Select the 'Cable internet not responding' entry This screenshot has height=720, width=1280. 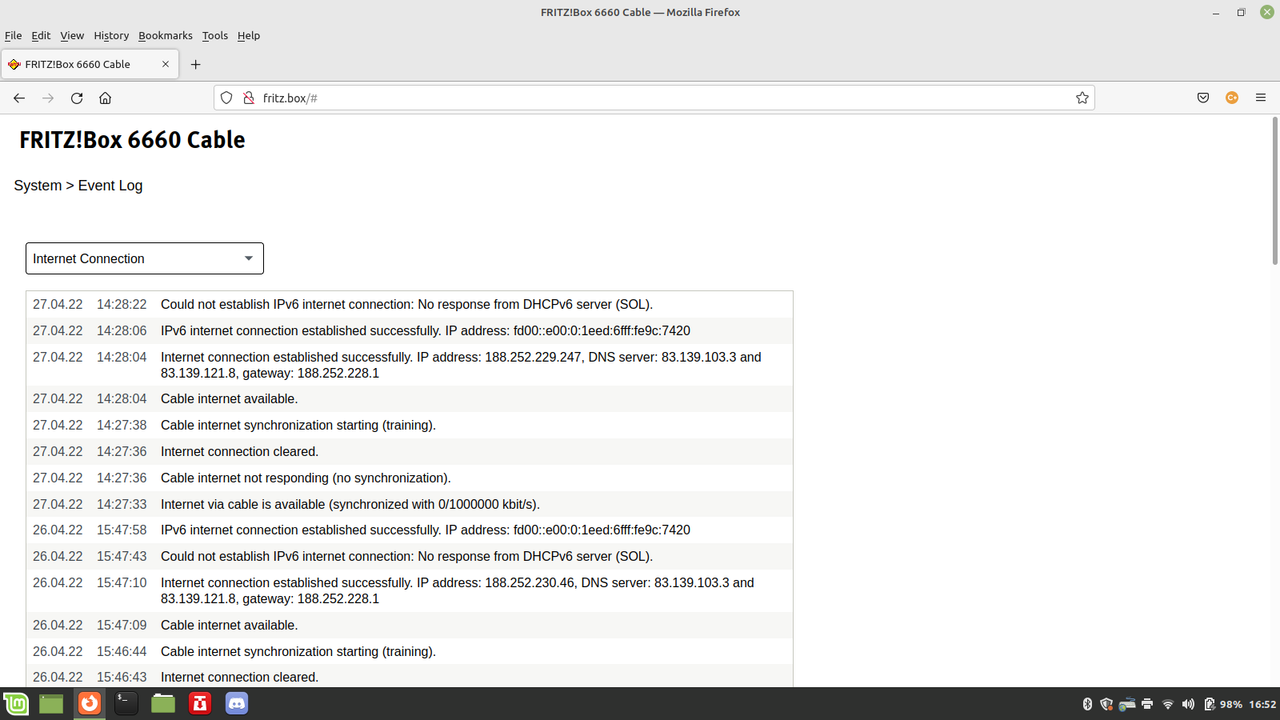point(409,478)
